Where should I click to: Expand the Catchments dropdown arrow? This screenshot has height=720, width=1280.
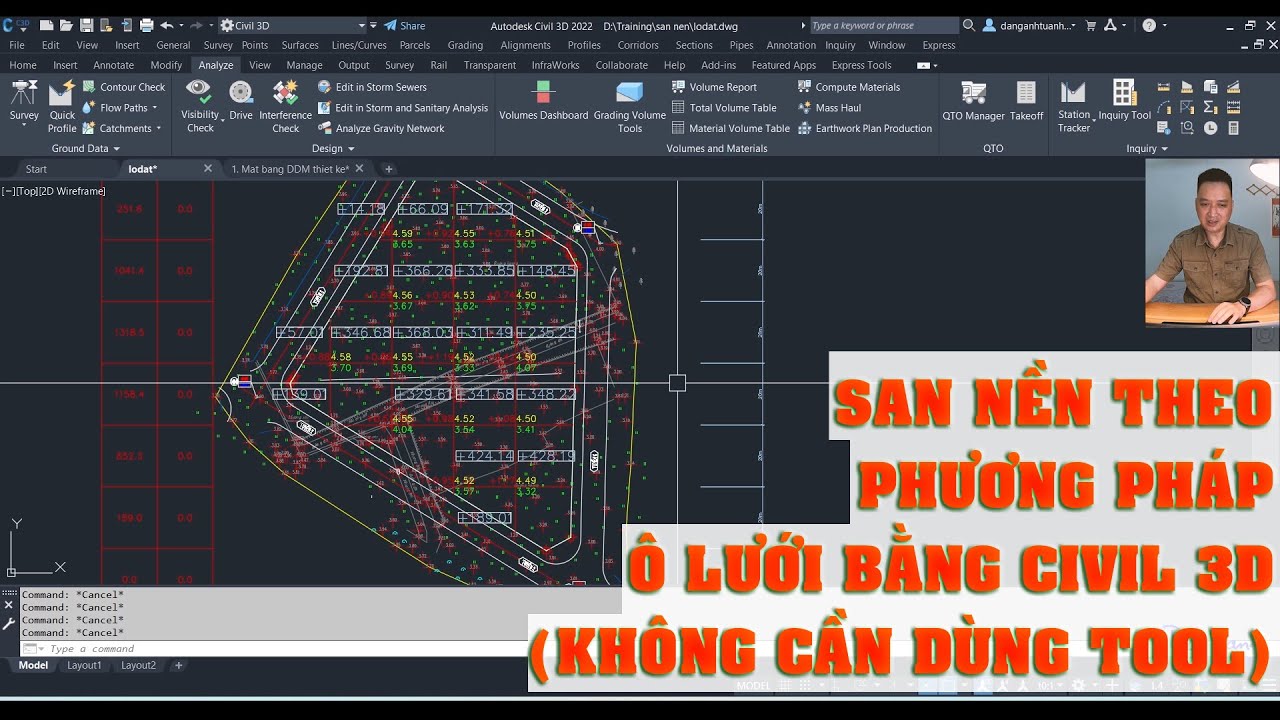point(159,128)
